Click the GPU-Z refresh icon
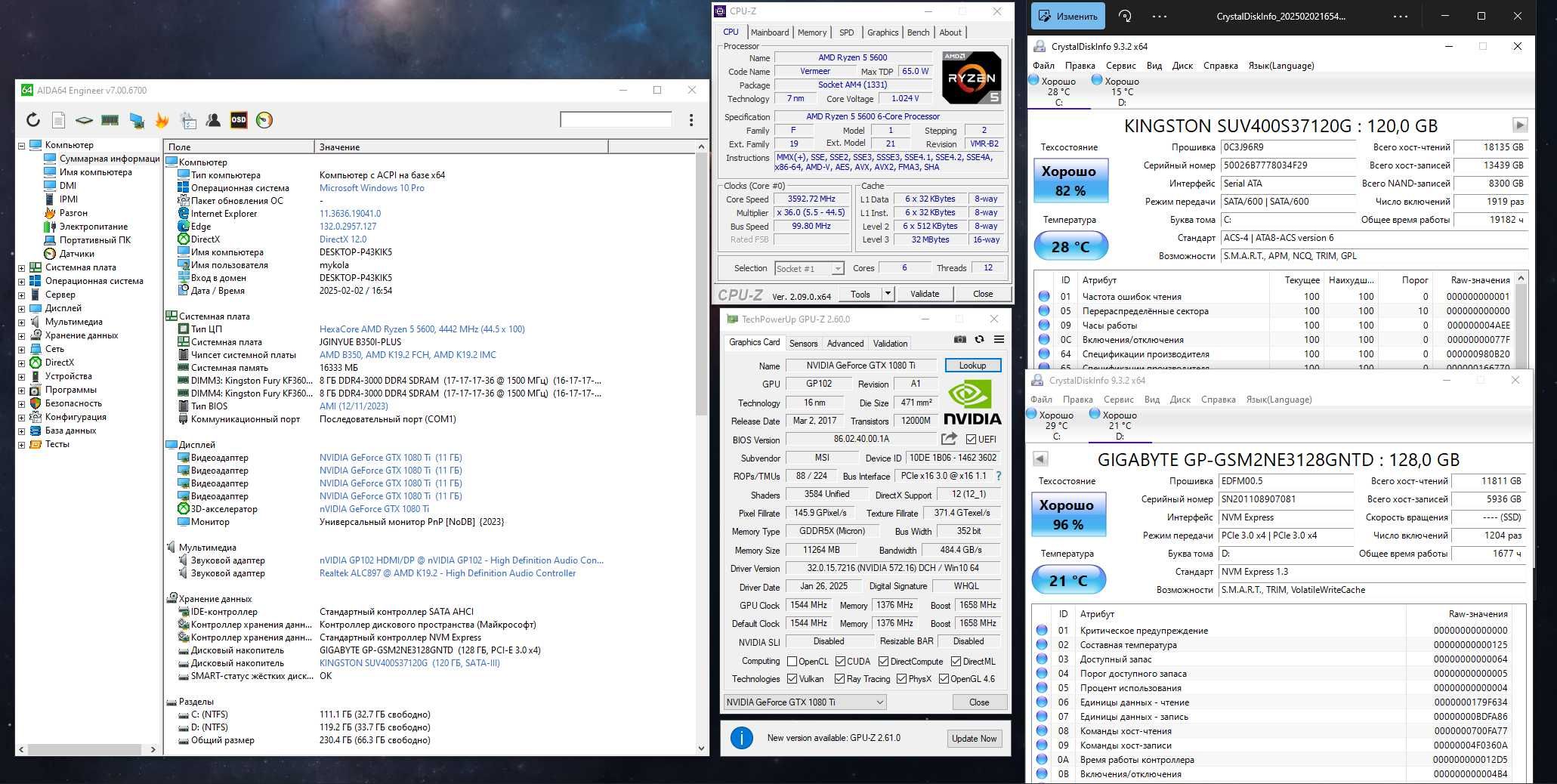The height and width of the screenshot is (784, 1557). tap(979, 340)
